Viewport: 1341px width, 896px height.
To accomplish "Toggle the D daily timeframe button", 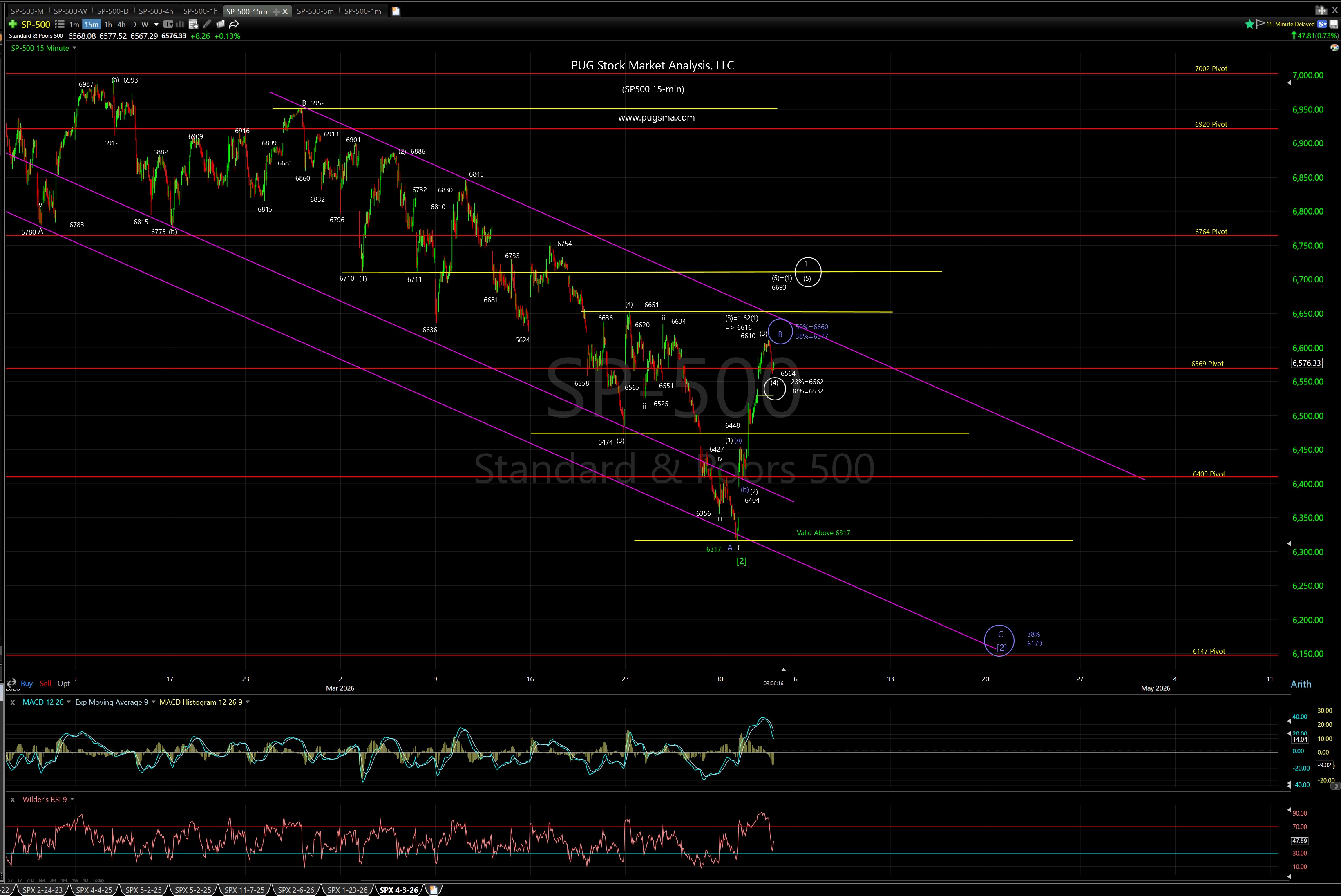I will [x=133, y=25].
